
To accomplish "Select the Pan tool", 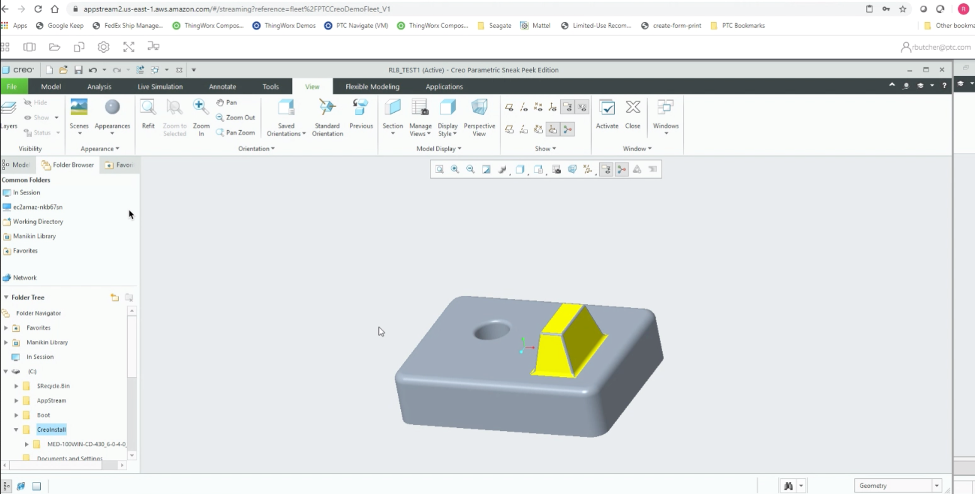I will click(x=226, y=102).
